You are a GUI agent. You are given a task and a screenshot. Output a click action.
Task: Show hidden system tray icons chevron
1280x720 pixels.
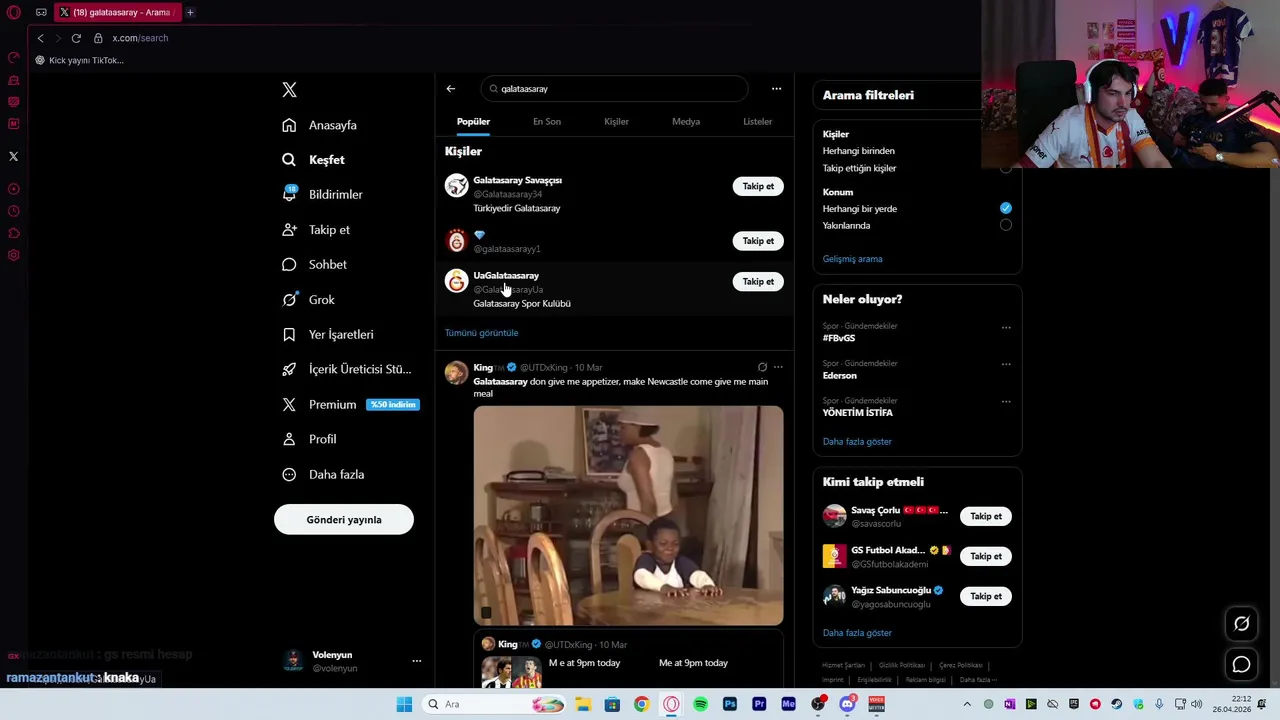pyautogui.click(x=967, y=704)
